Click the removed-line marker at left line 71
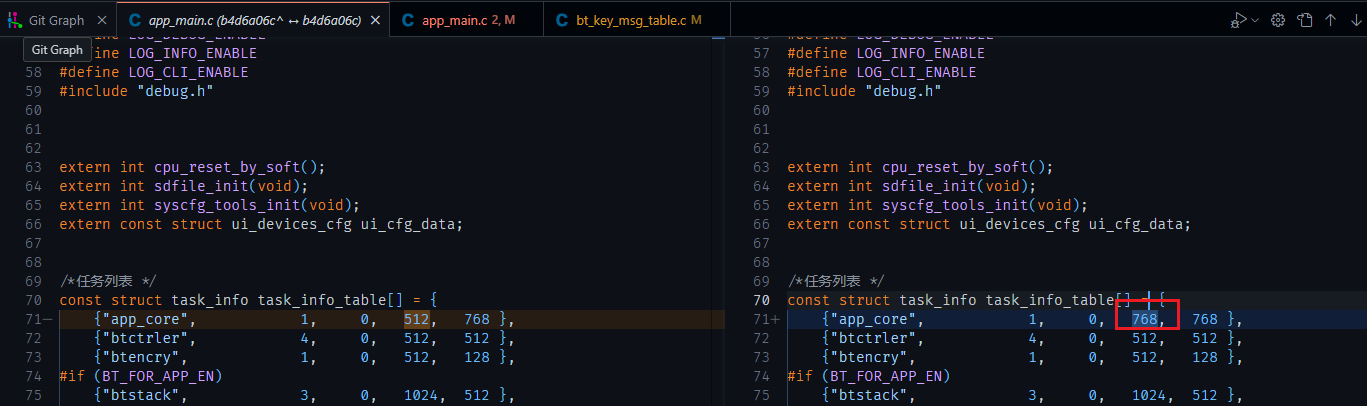This screenshot has height=406, width=1367. (x=47, y=320)
